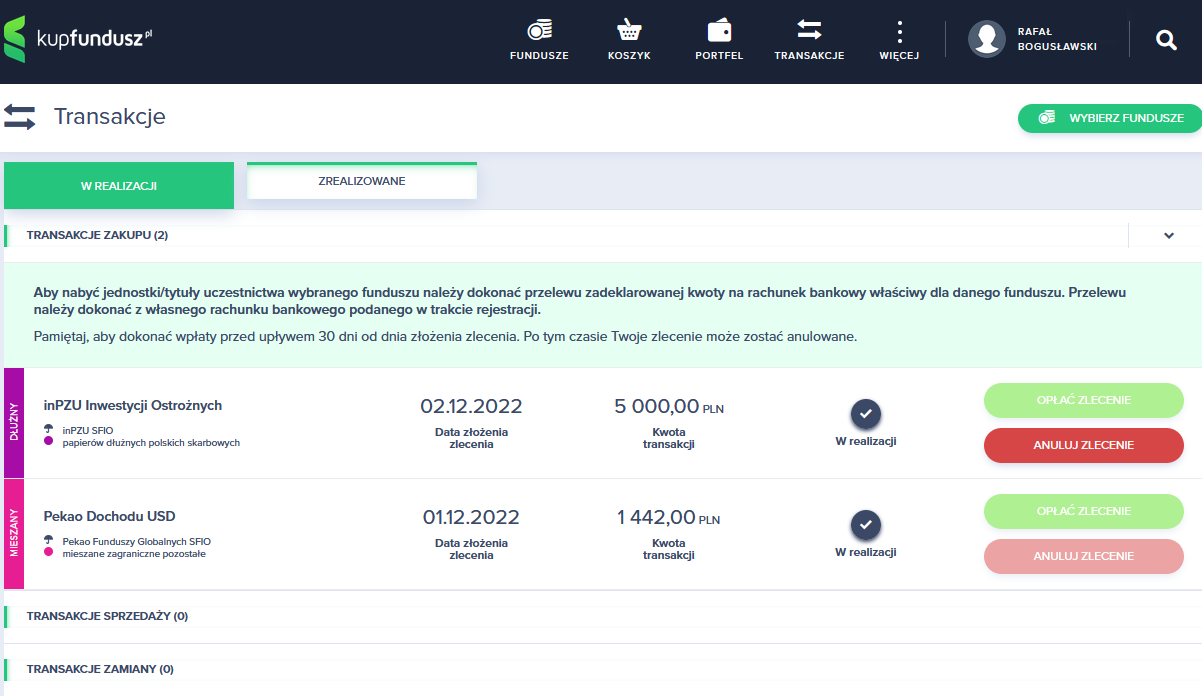The height and width of the screenshot is (696, 1202).
Task: Click the amount 1 442,00 PLN
Action: (x=669, y=517)
